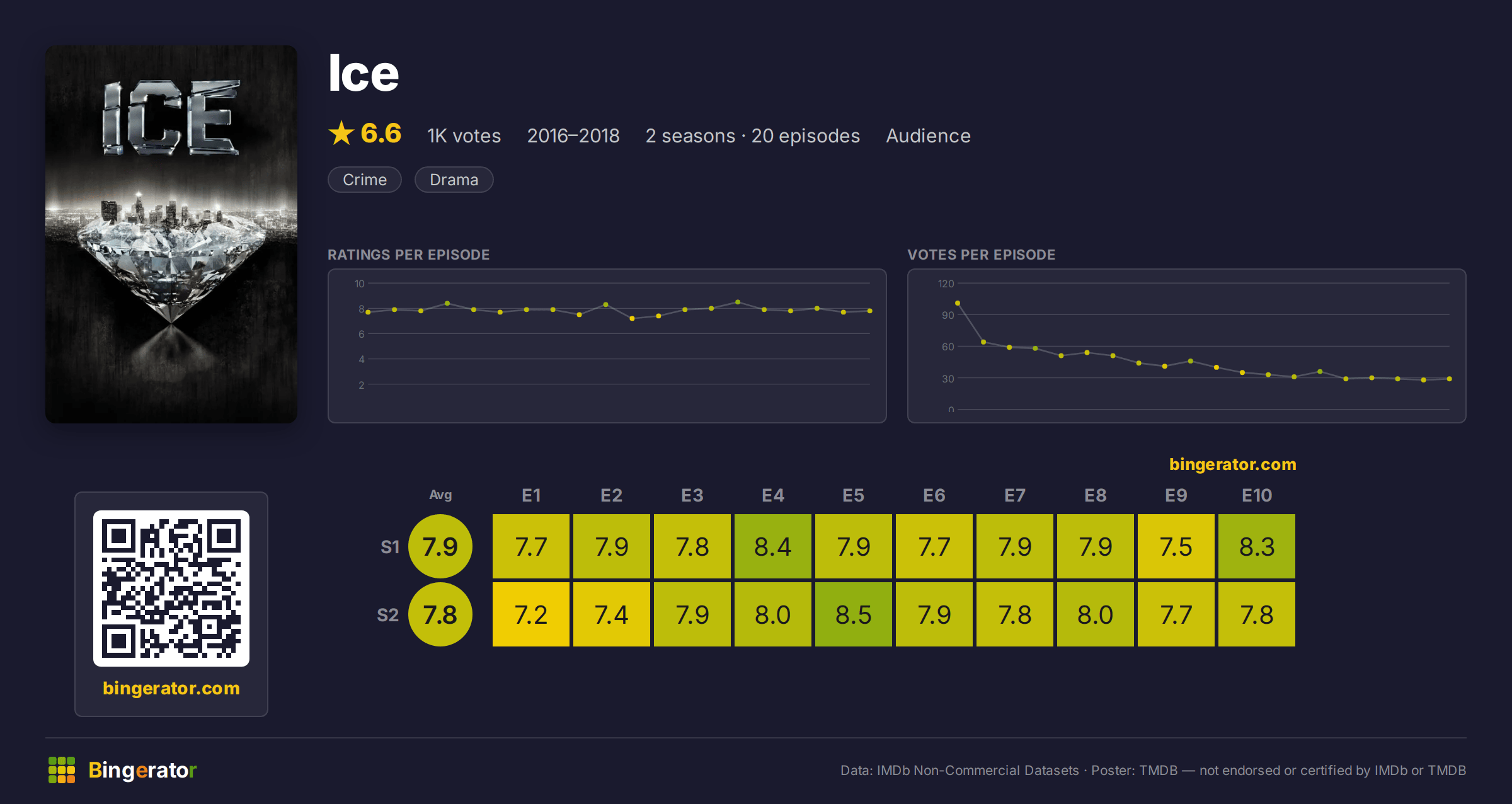Viewport: 1512px width, 804px height.
Task: Select S1 E10 rating cell 8.3
Action: 1257,546
